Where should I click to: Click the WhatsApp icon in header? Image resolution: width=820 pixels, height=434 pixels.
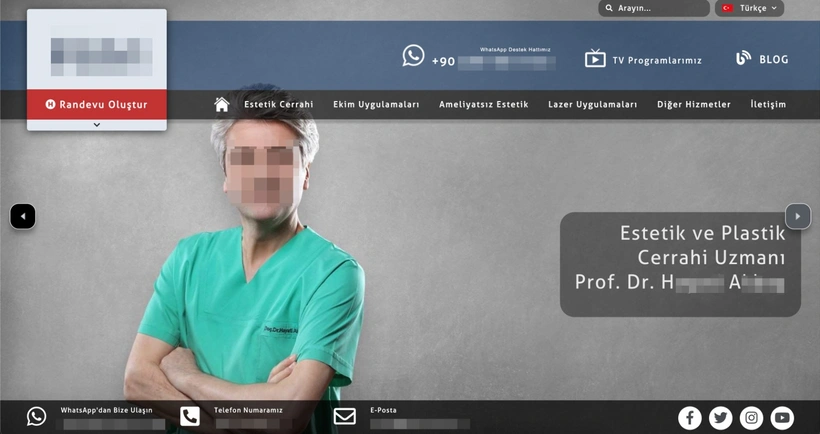pos(413,56)
